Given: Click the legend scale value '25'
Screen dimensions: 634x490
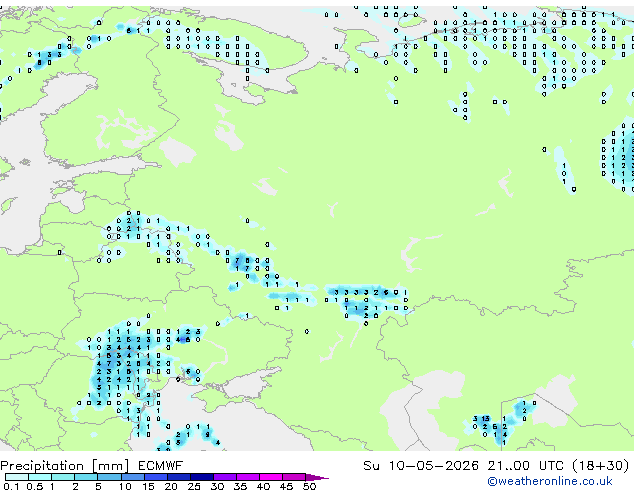Looking at the screenshot, I should [194, 486].
